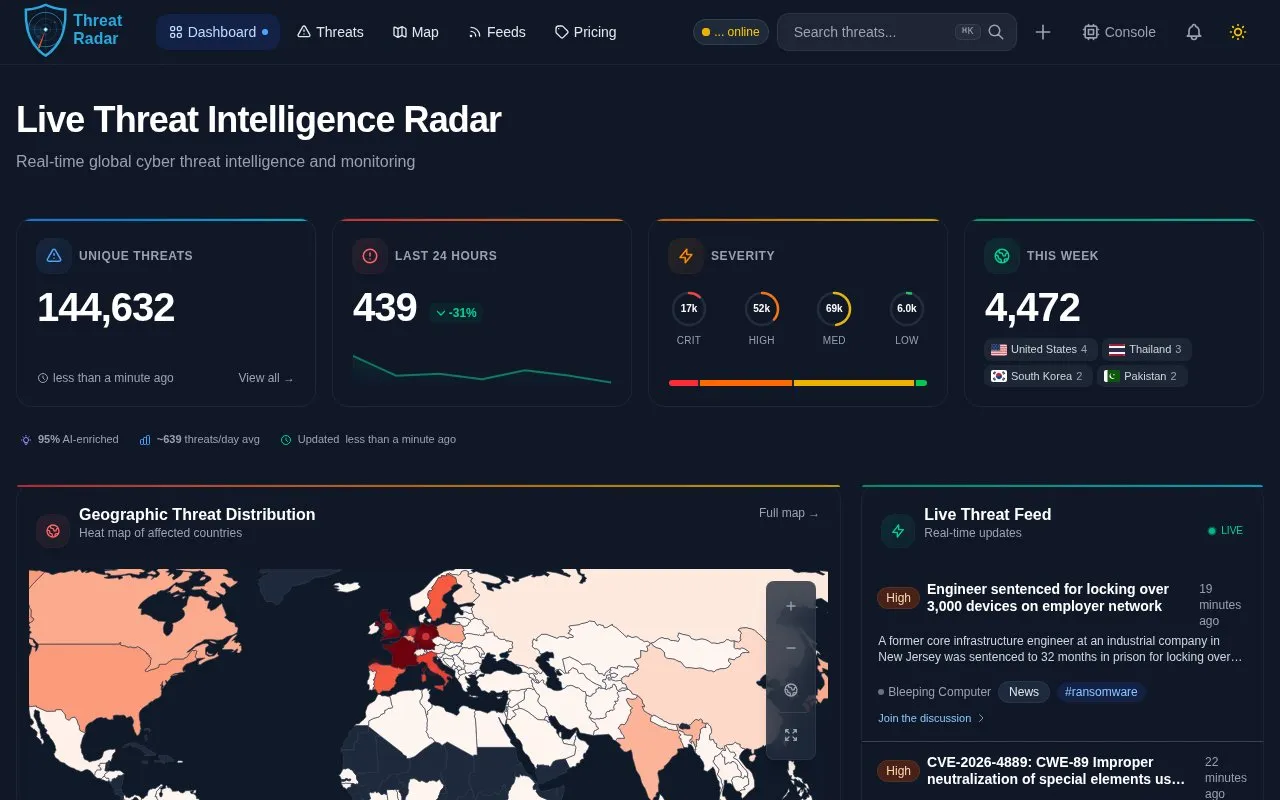Go to the Threats page
The height and width of the screenshot is (800, 1280).
[330, 32]
